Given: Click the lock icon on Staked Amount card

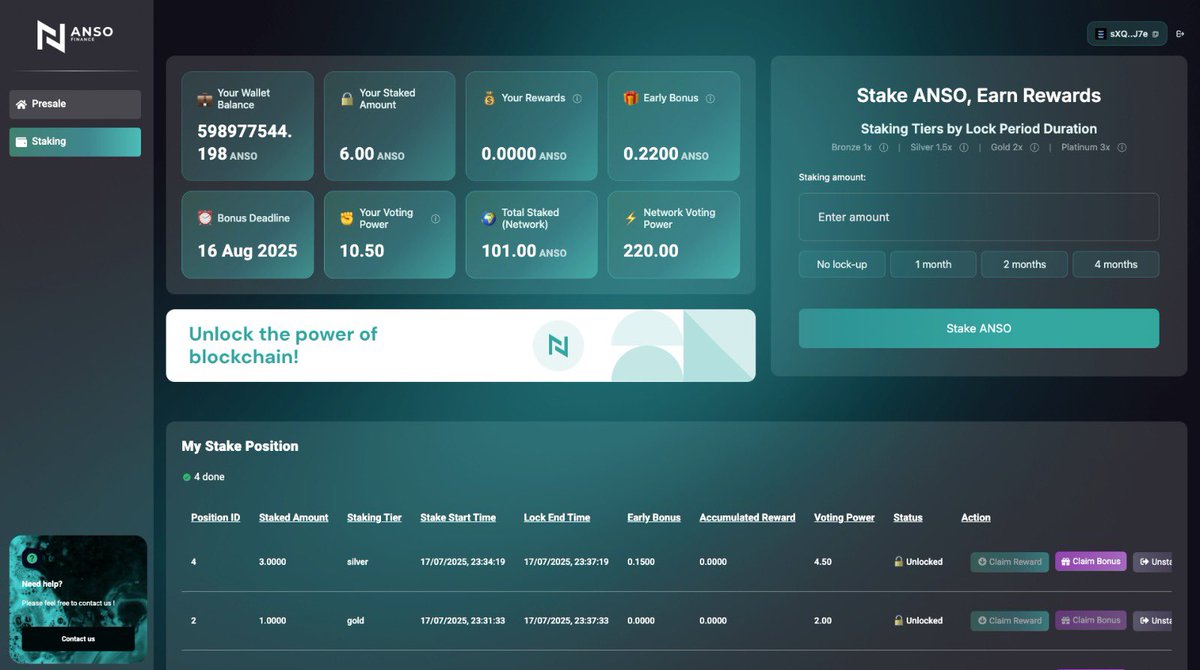Looking at the screenshot, I should [x=346, y=99].
